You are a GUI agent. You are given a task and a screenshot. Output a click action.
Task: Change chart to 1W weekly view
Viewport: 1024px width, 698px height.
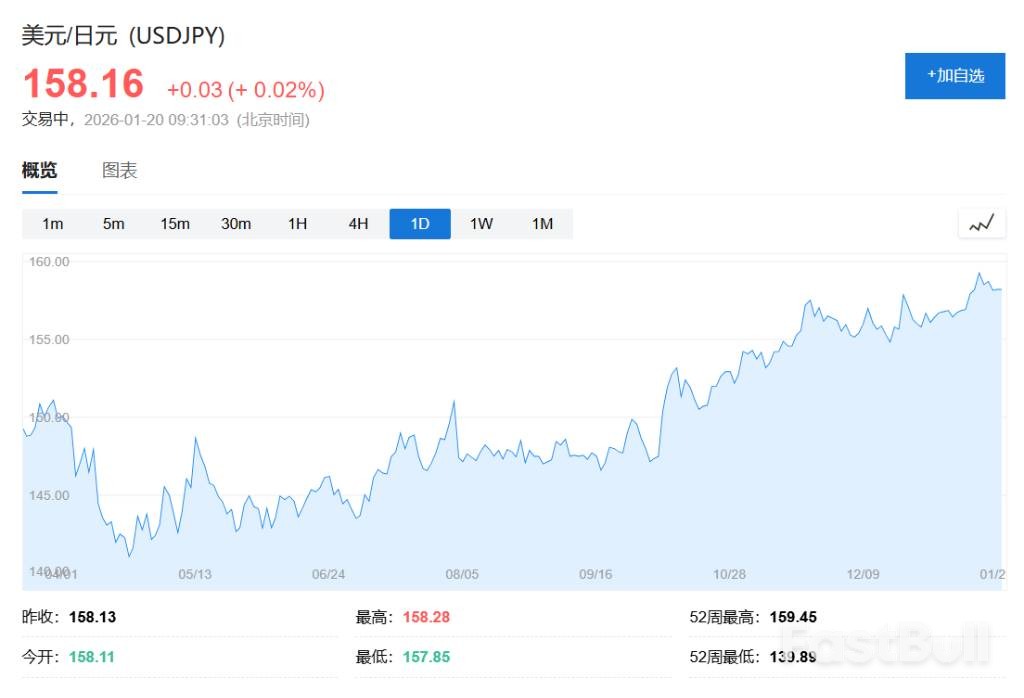(481, 224)
